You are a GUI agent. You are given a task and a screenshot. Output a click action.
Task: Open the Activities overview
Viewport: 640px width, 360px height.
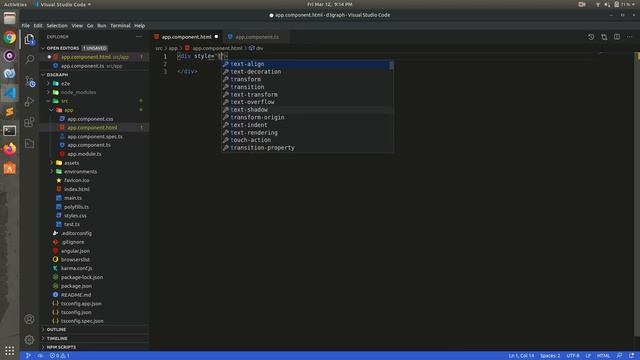point(15,4)
